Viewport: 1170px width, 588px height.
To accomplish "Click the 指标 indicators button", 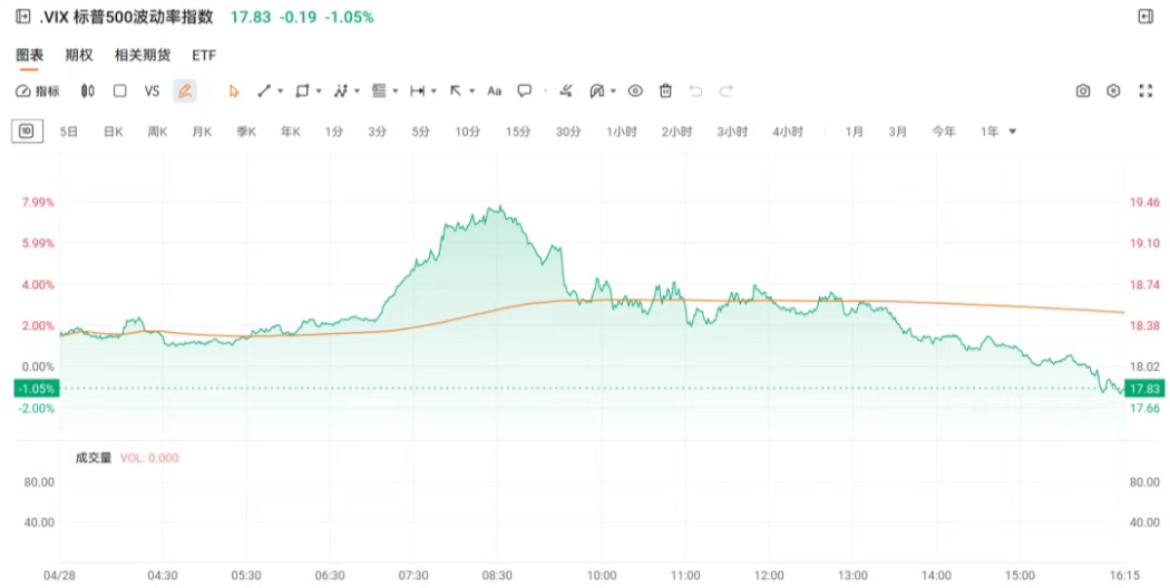I will click(x=38, y=91).
